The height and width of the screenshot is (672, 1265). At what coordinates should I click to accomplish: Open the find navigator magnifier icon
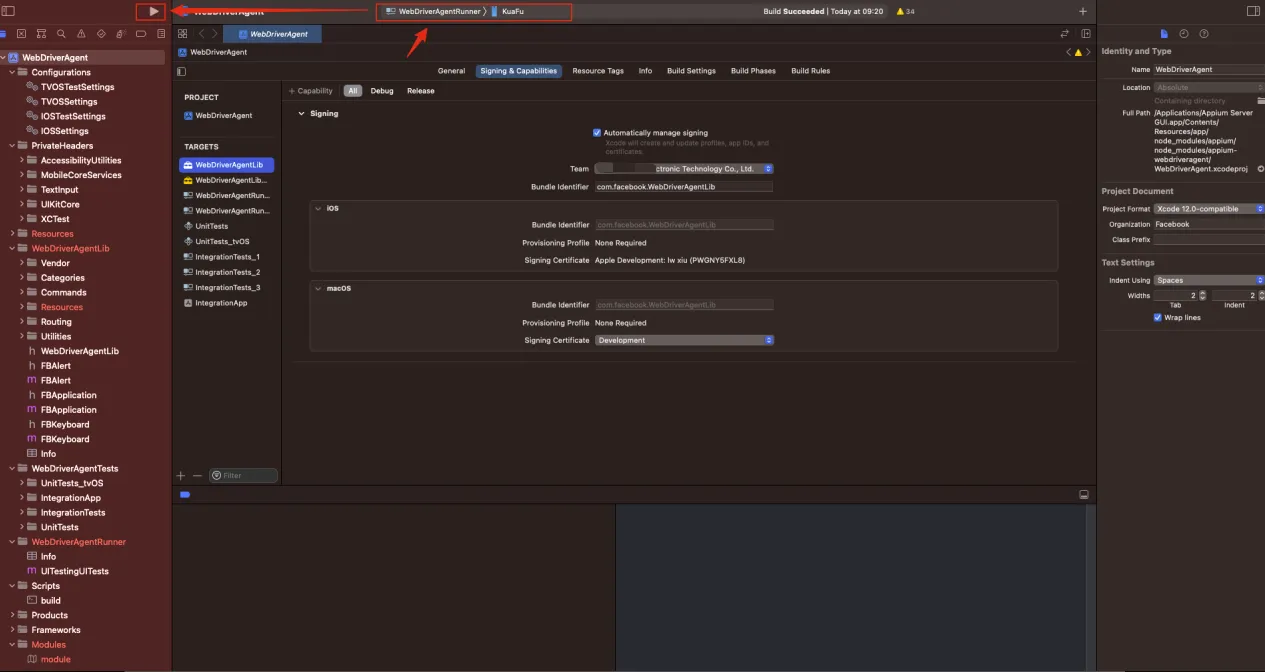(x=62, y=34)
